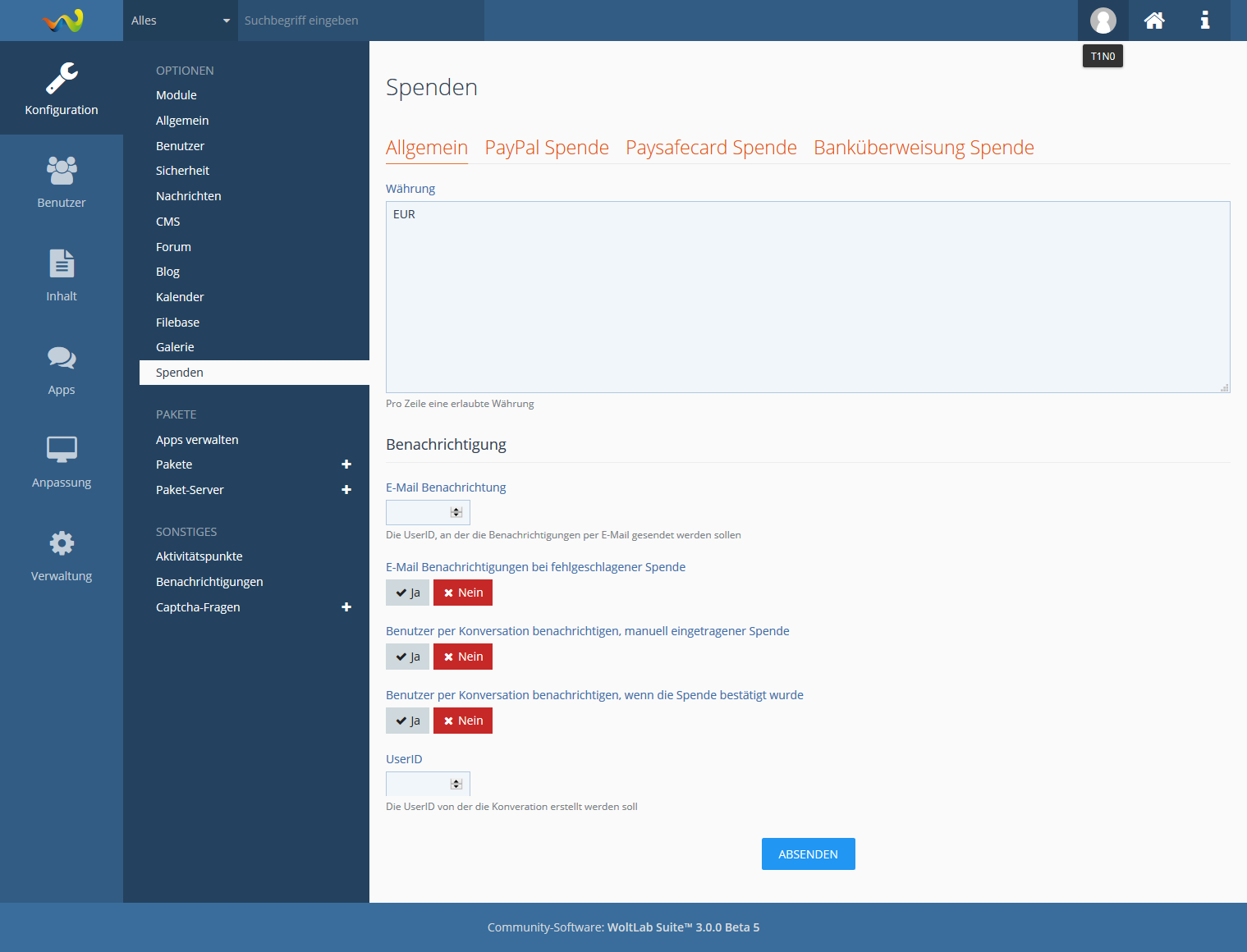Expand the Pakete plus submenu
The height and width of the screenshot is (952, 1247).
[346, 465]
